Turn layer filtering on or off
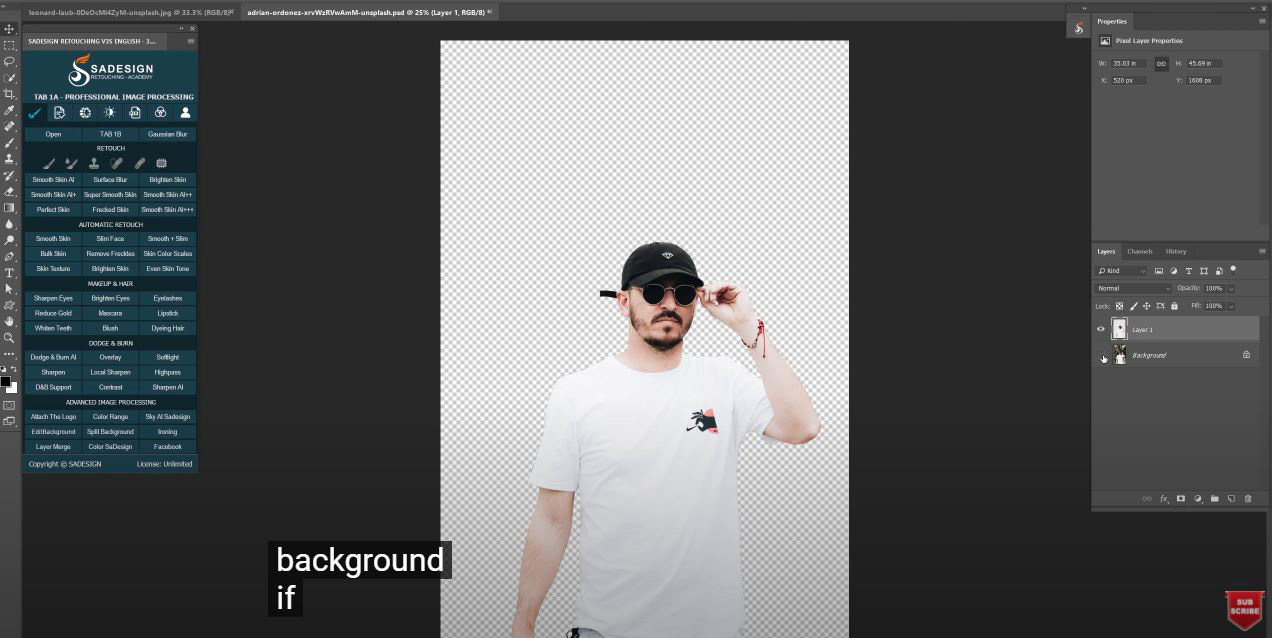1272x638 pixels. [x=1233, y=269]
